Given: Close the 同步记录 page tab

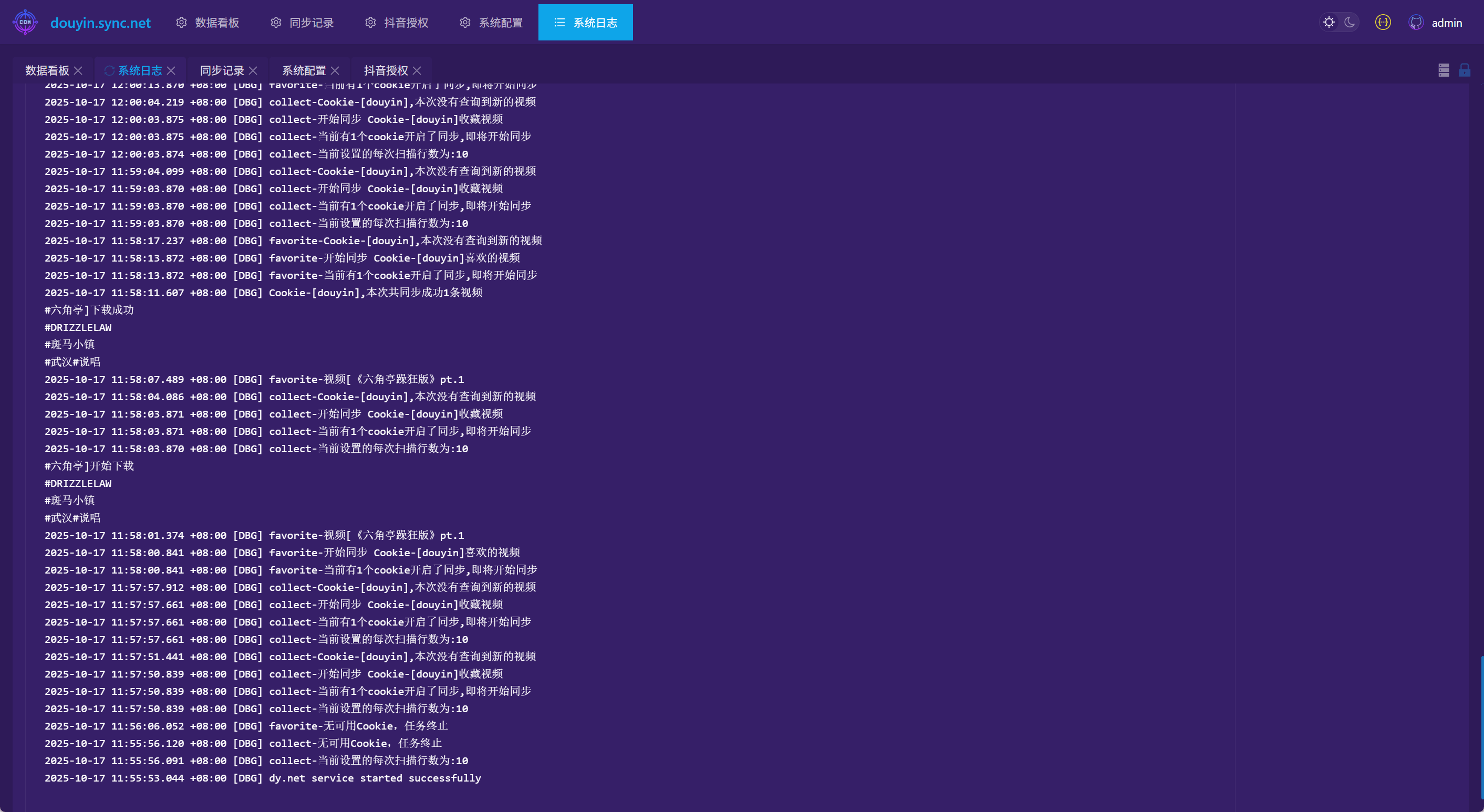Looking at the screenshot, I should 253,70.
